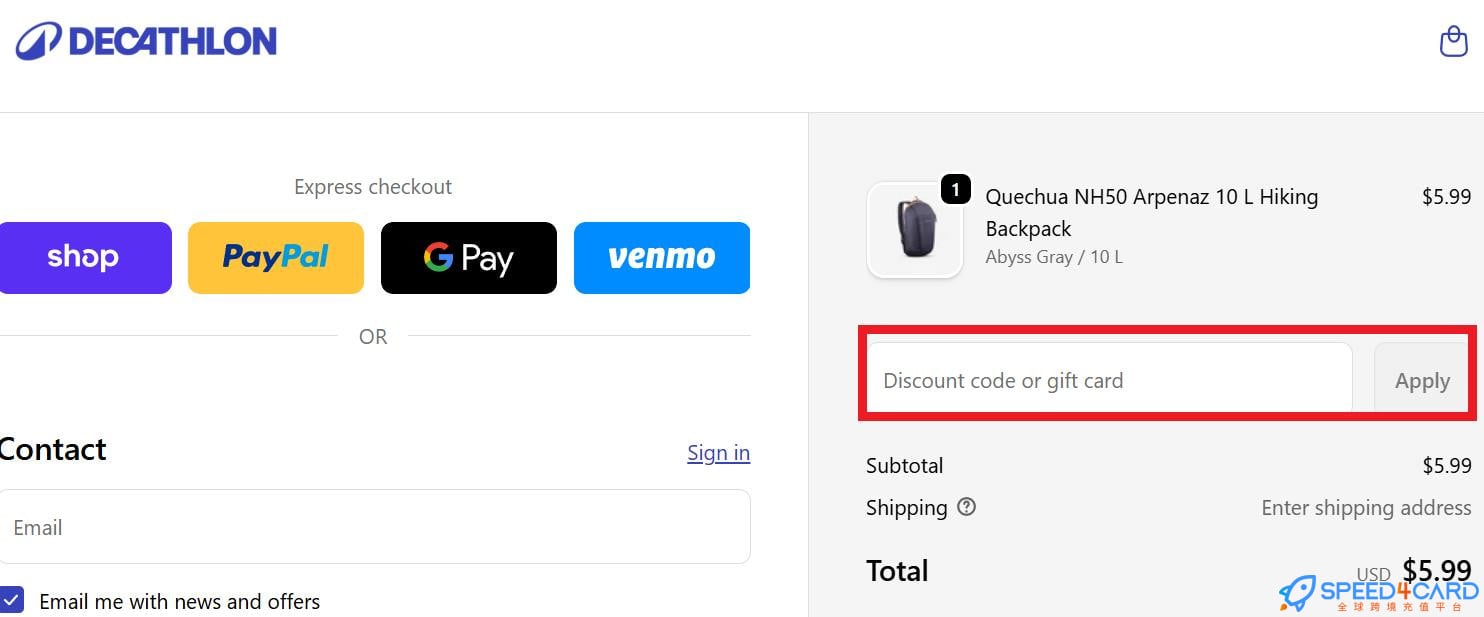Apply the discount code
Viewport: 1484px width, 617px height.
[x=1421, y=381]
